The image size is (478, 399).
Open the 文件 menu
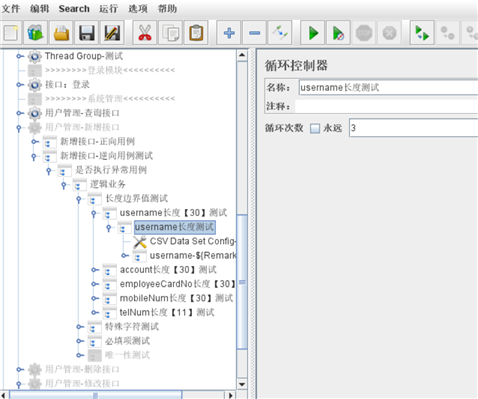click(x=11, y=9)
